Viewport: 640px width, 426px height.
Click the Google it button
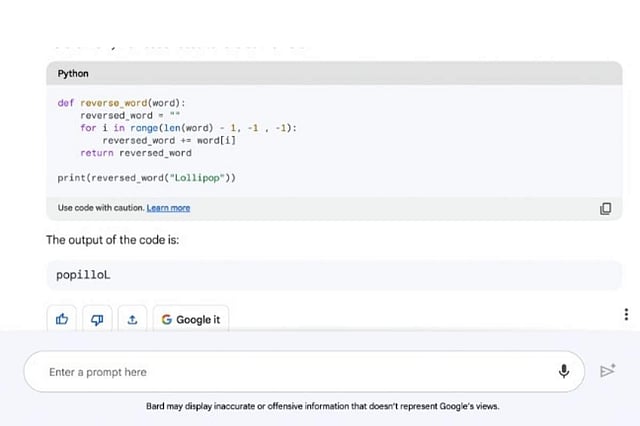point(190,319)
